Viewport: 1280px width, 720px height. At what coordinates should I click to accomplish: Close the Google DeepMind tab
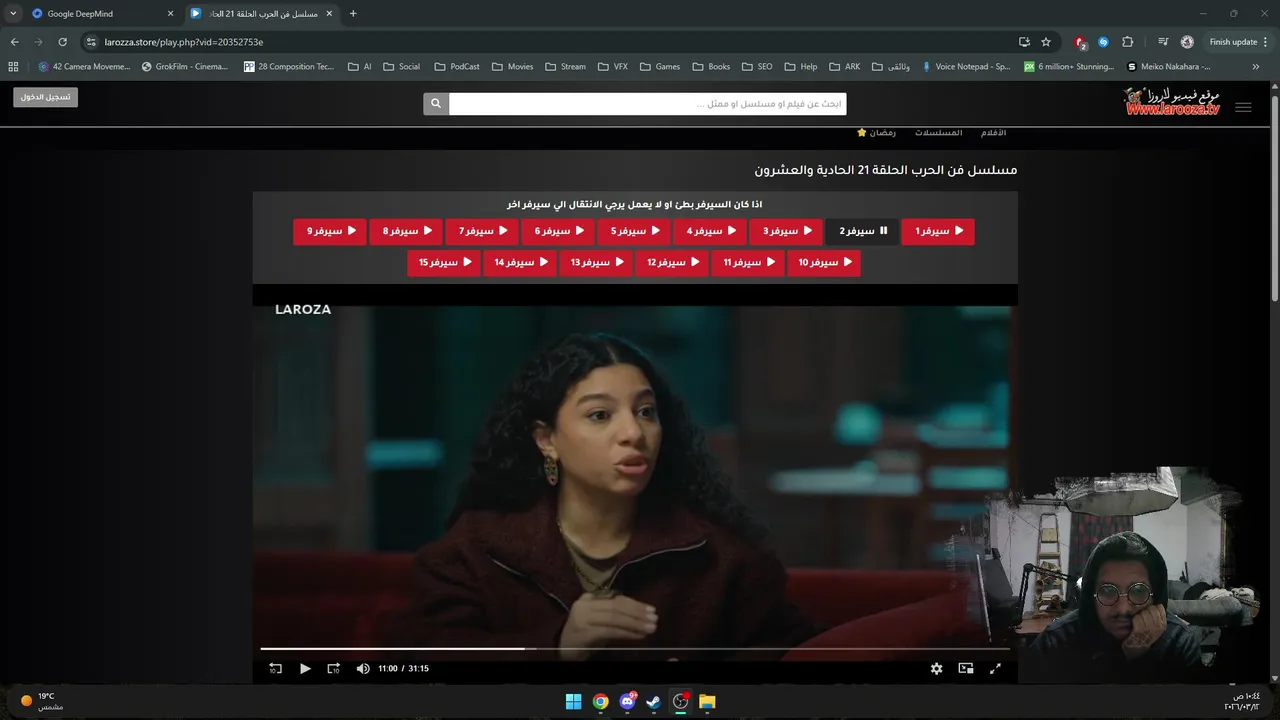[x=170, y=14]
